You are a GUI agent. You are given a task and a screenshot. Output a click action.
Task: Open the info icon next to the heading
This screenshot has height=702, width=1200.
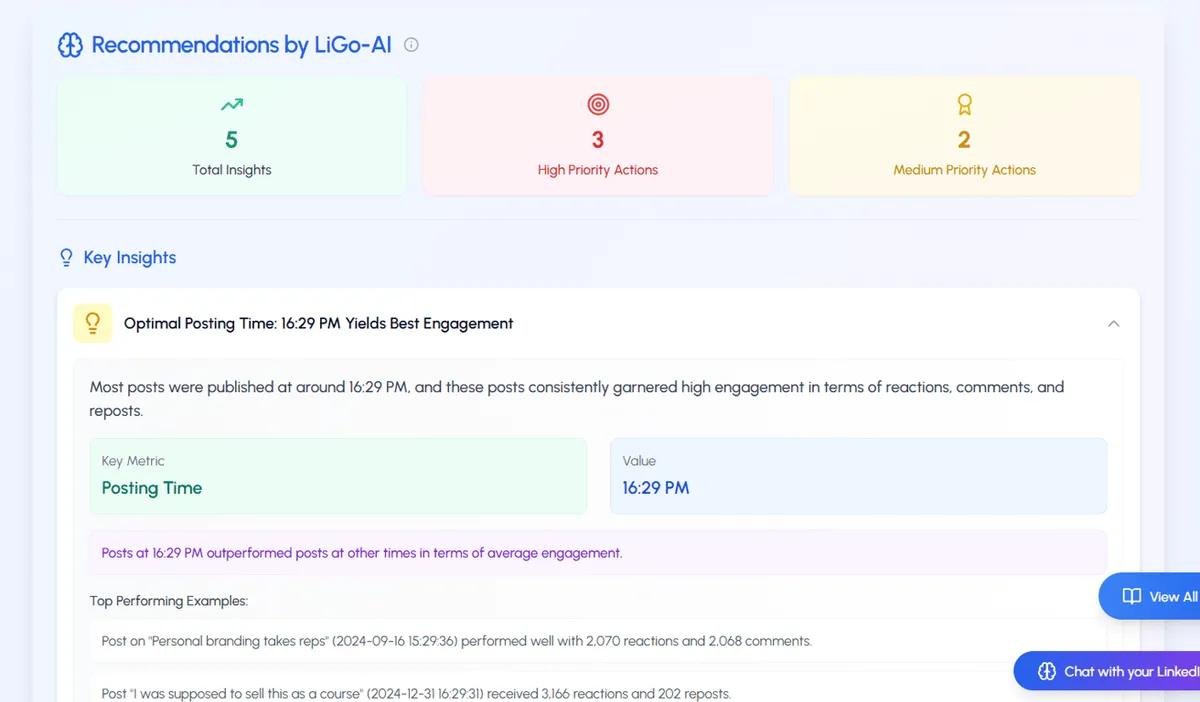click(x=411, y=44)
